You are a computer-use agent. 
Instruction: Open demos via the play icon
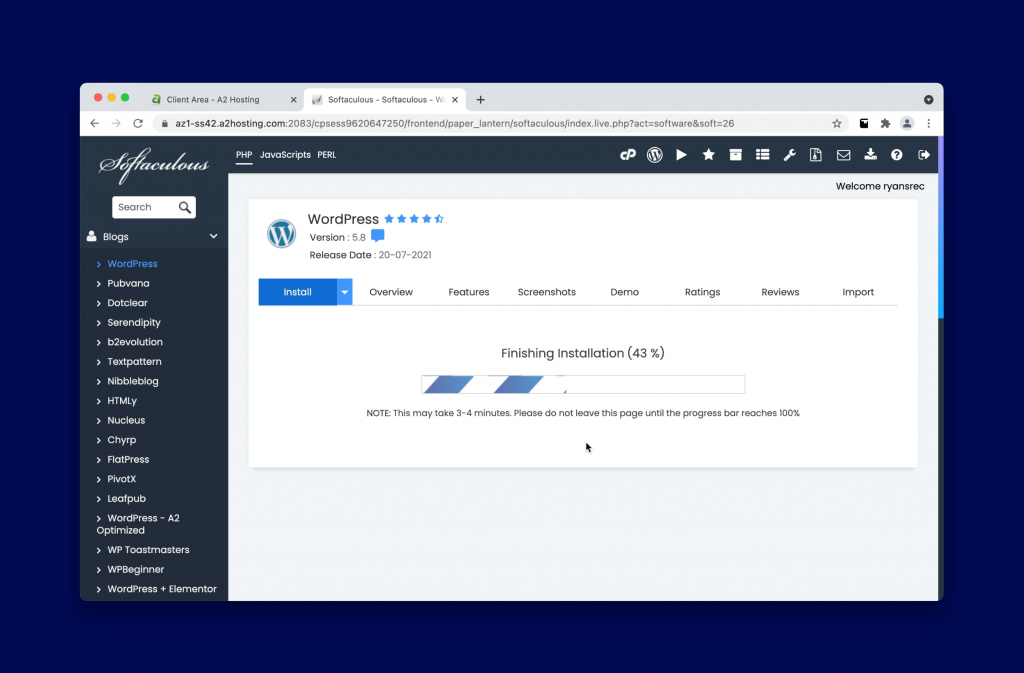pos(681,155)
